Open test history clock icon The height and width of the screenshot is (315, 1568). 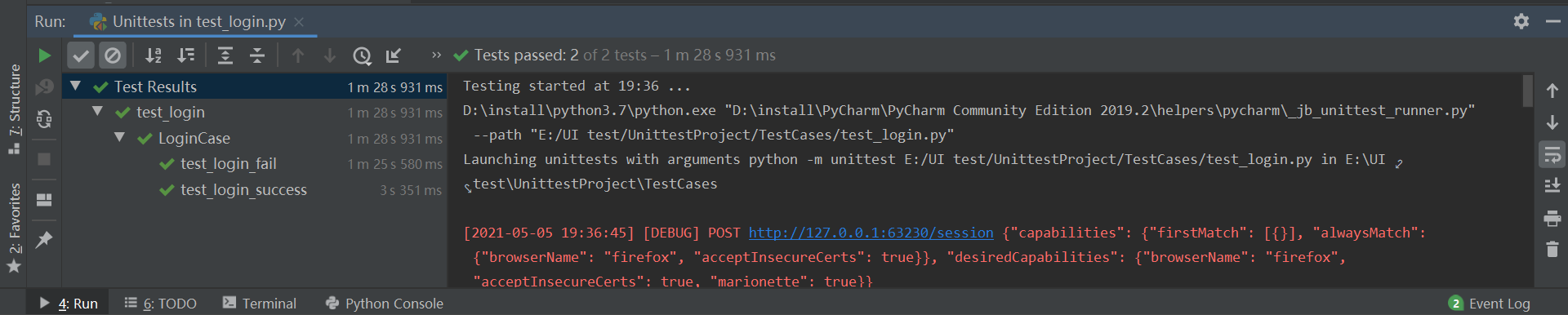[362, 55]
